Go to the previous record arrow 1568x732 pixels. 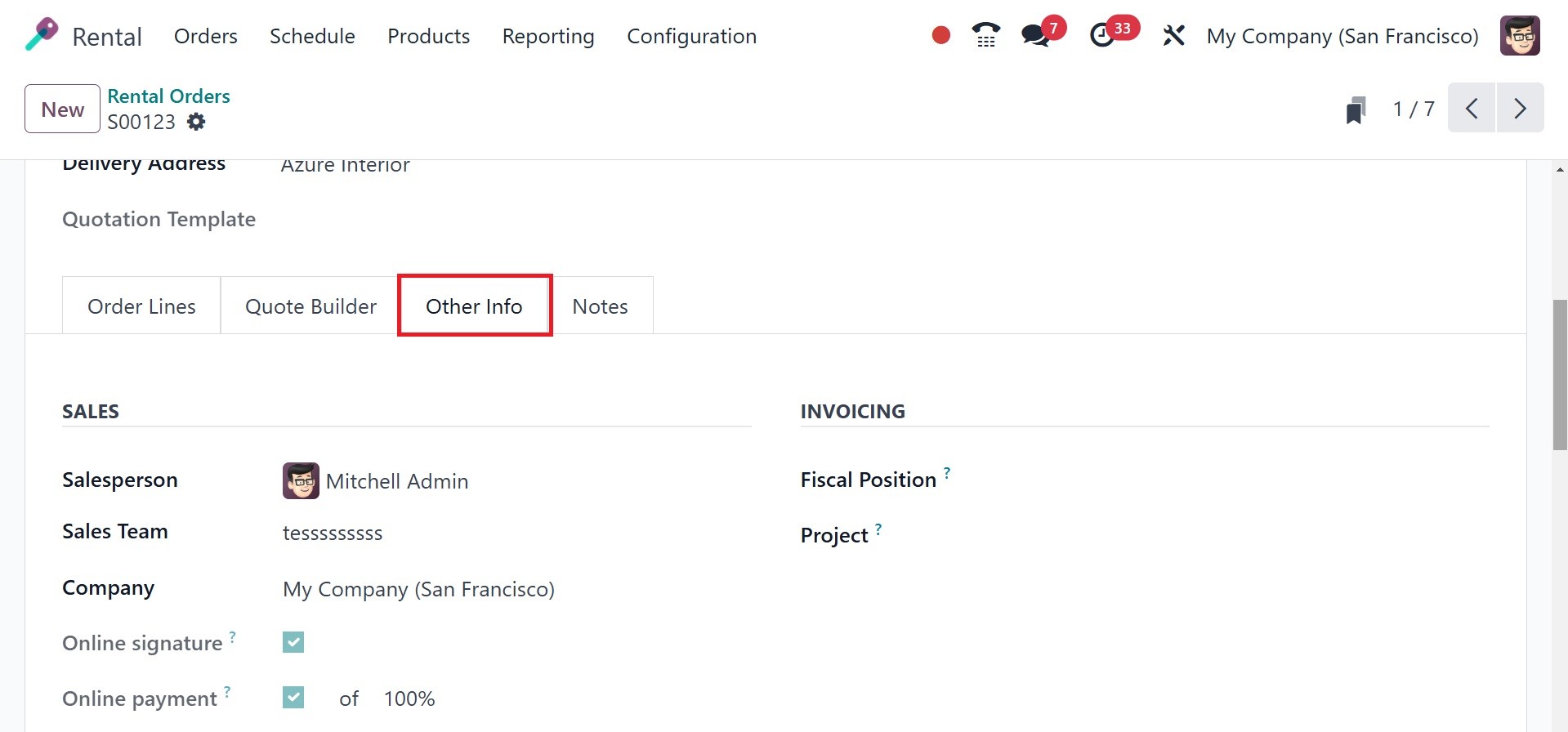1472,108
